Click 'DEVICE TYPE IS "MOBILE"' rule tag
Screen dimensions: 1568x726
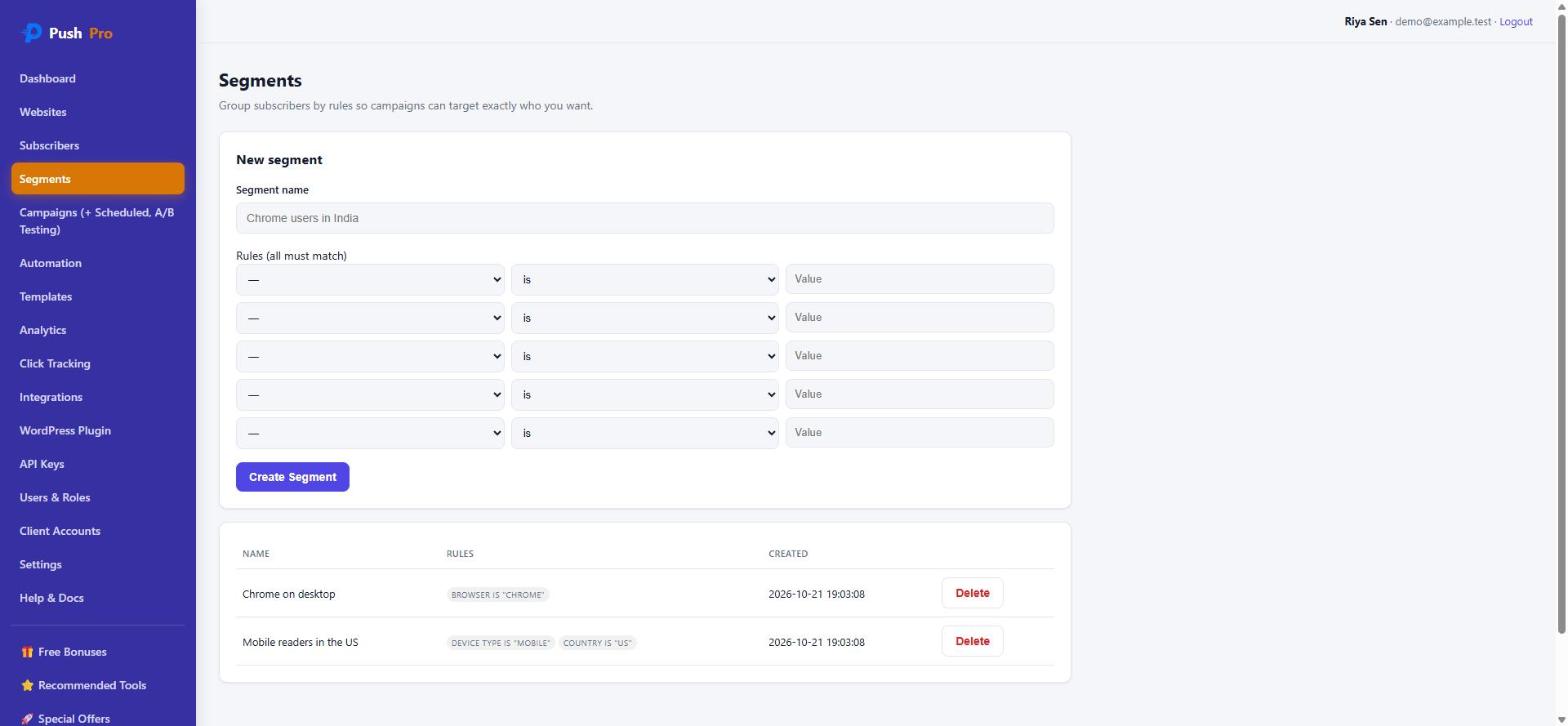point(500,642)
